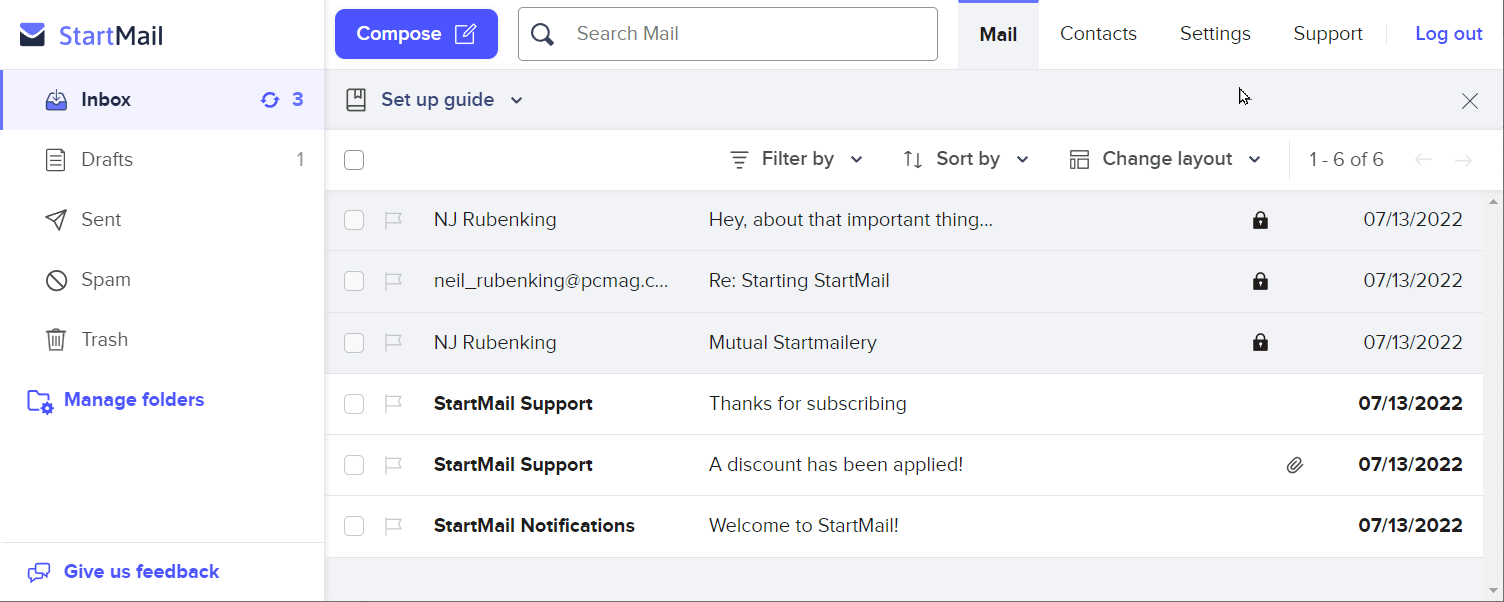The width and height of the screenshot is (1504, 602).
Task: Select the checkbox for 'Thanks for subscribing'
Action: (x=354, y=403)
